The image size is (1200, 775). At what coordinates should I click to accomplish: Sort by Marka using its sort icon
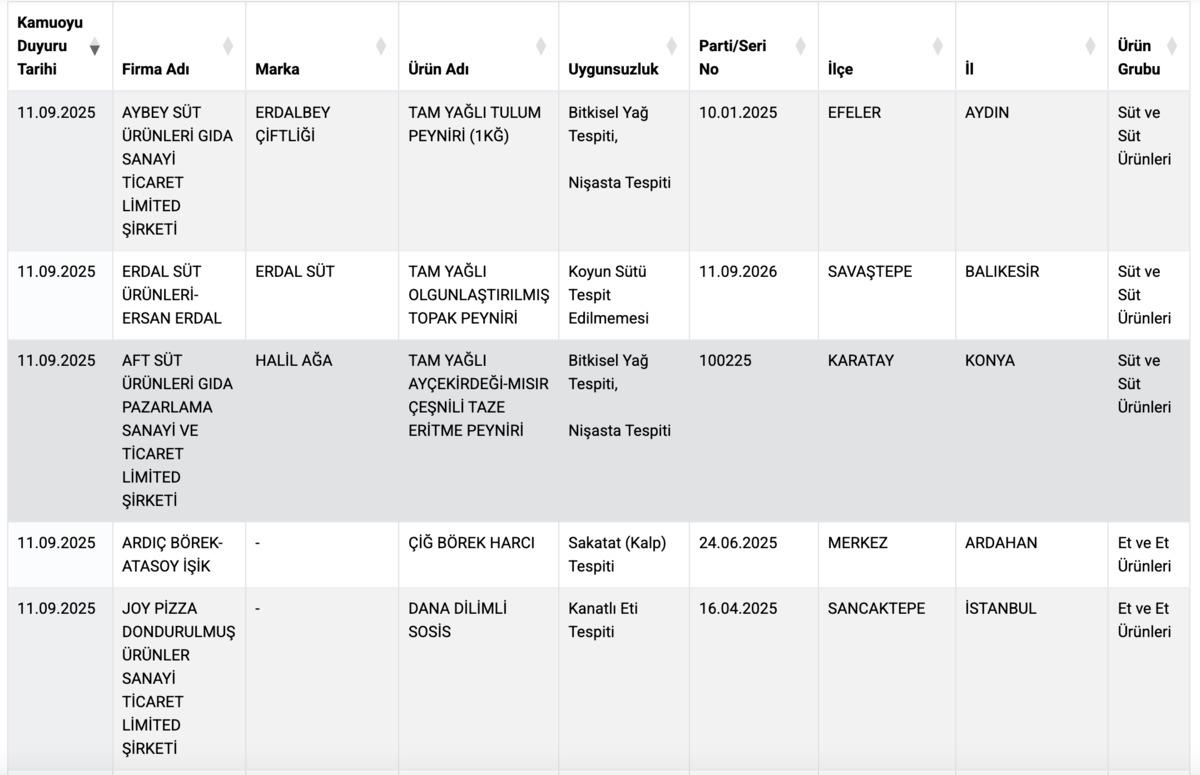pos(381,46)
